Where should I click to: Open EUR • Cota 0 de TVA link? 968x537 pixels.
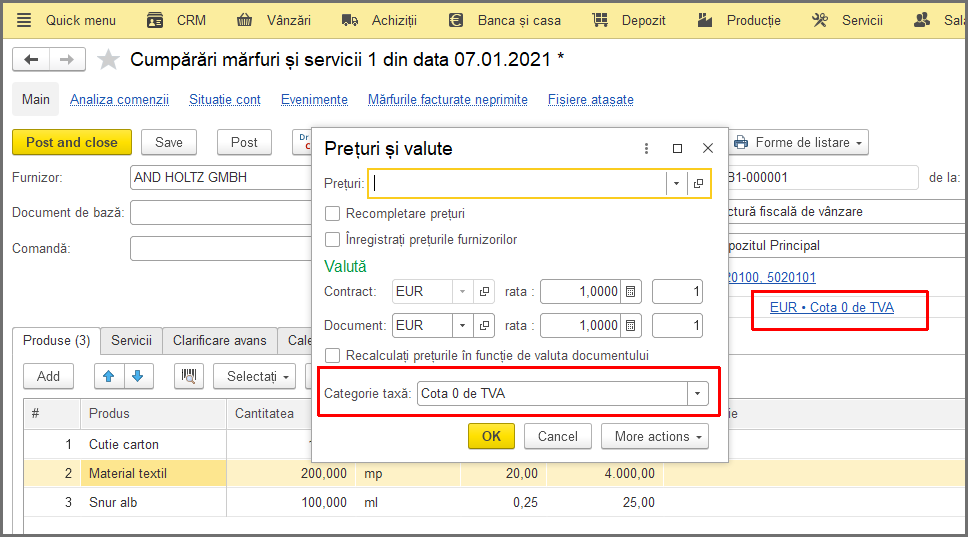click(832, 307)
